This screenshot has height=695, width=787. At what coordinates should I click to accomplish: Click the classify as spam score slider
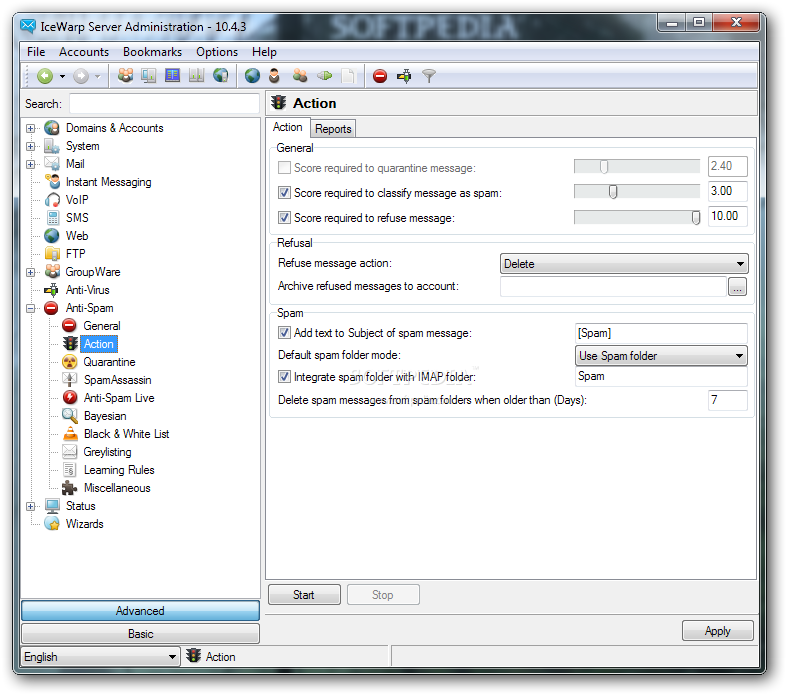pyautogui.click(x=613, y=192)
